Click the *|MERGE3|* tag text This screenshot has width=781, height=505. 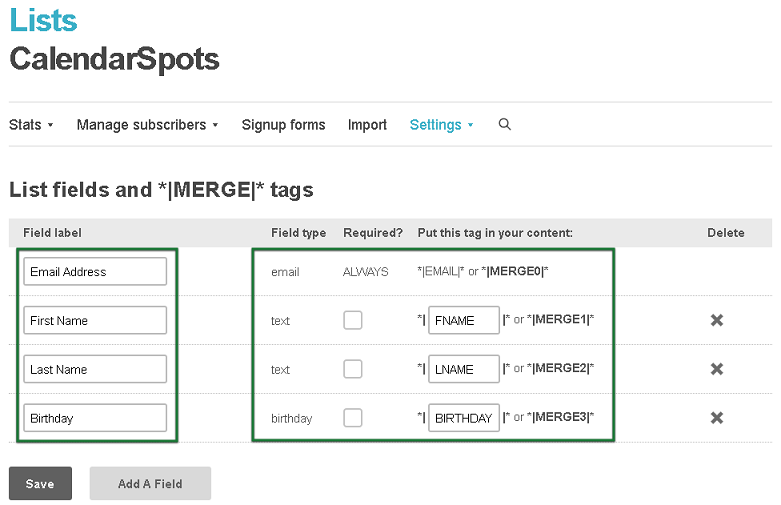pos(560,417)
